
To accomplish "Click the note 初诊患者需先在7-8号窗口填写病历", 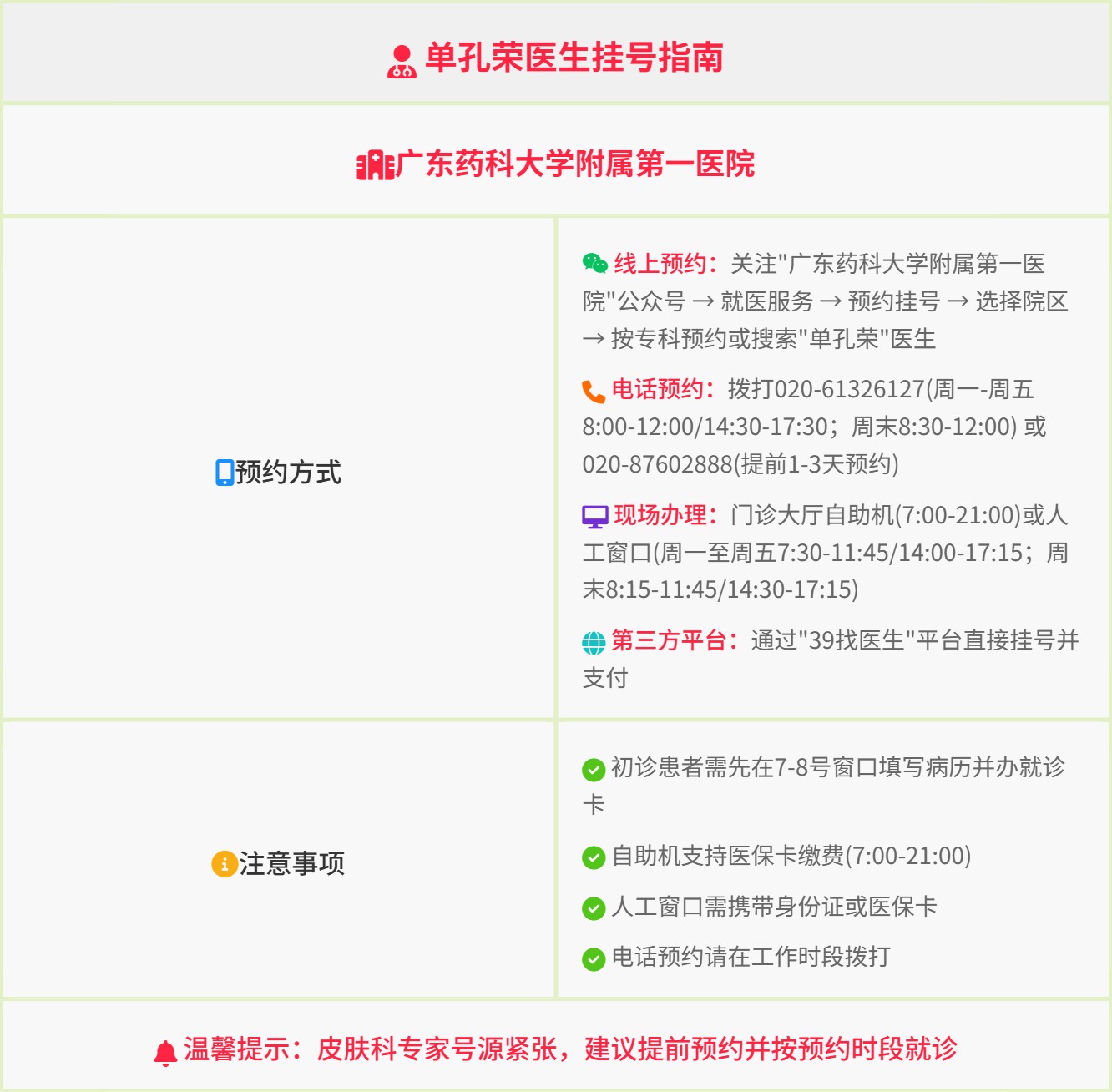I will tap(793, 766).
